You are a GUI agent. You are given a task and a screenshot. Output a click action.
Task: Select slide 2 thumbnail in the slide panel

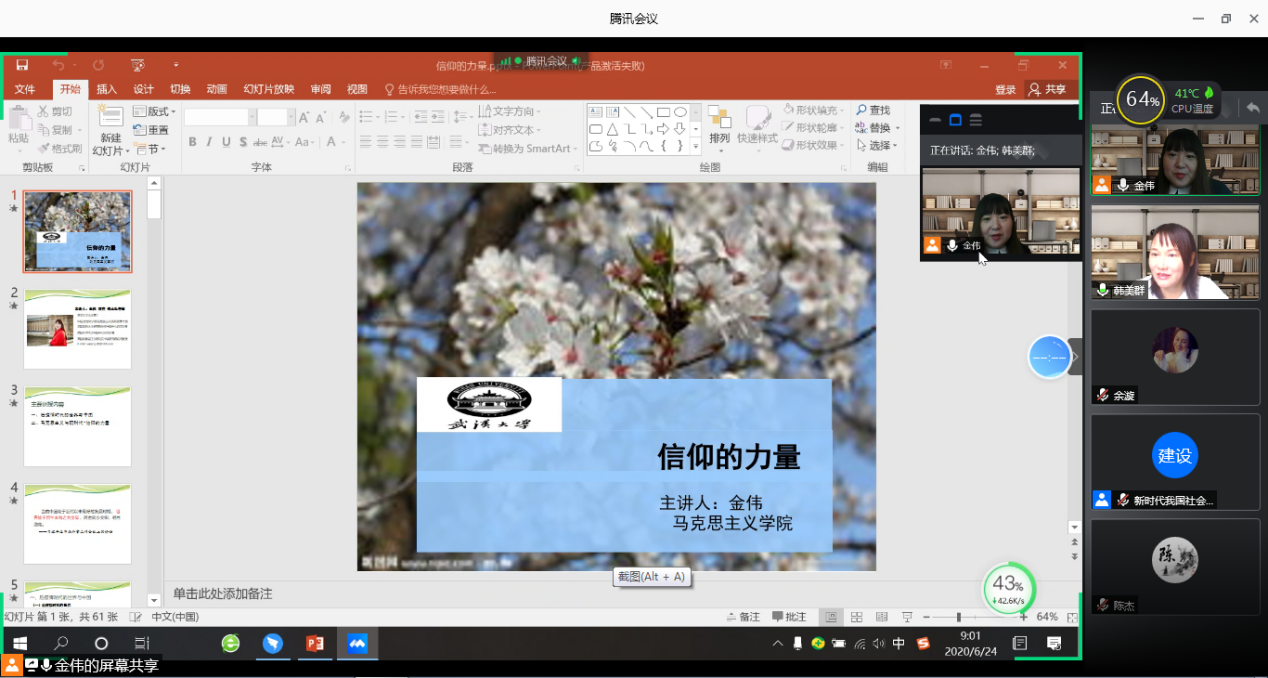click(x=77, y=330)
